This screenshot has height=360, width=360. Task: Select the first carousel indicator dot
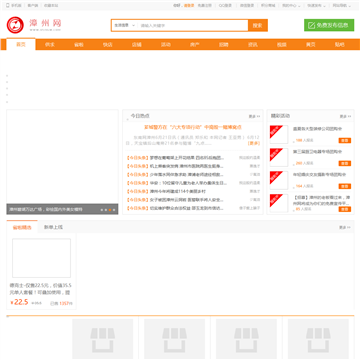pyautogui.click(x=102, y=210)
